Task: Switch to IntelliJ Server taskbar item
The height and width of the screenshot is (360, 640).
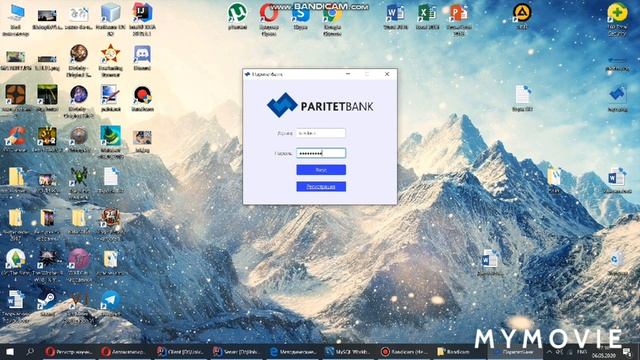Action: click(236, 351)
